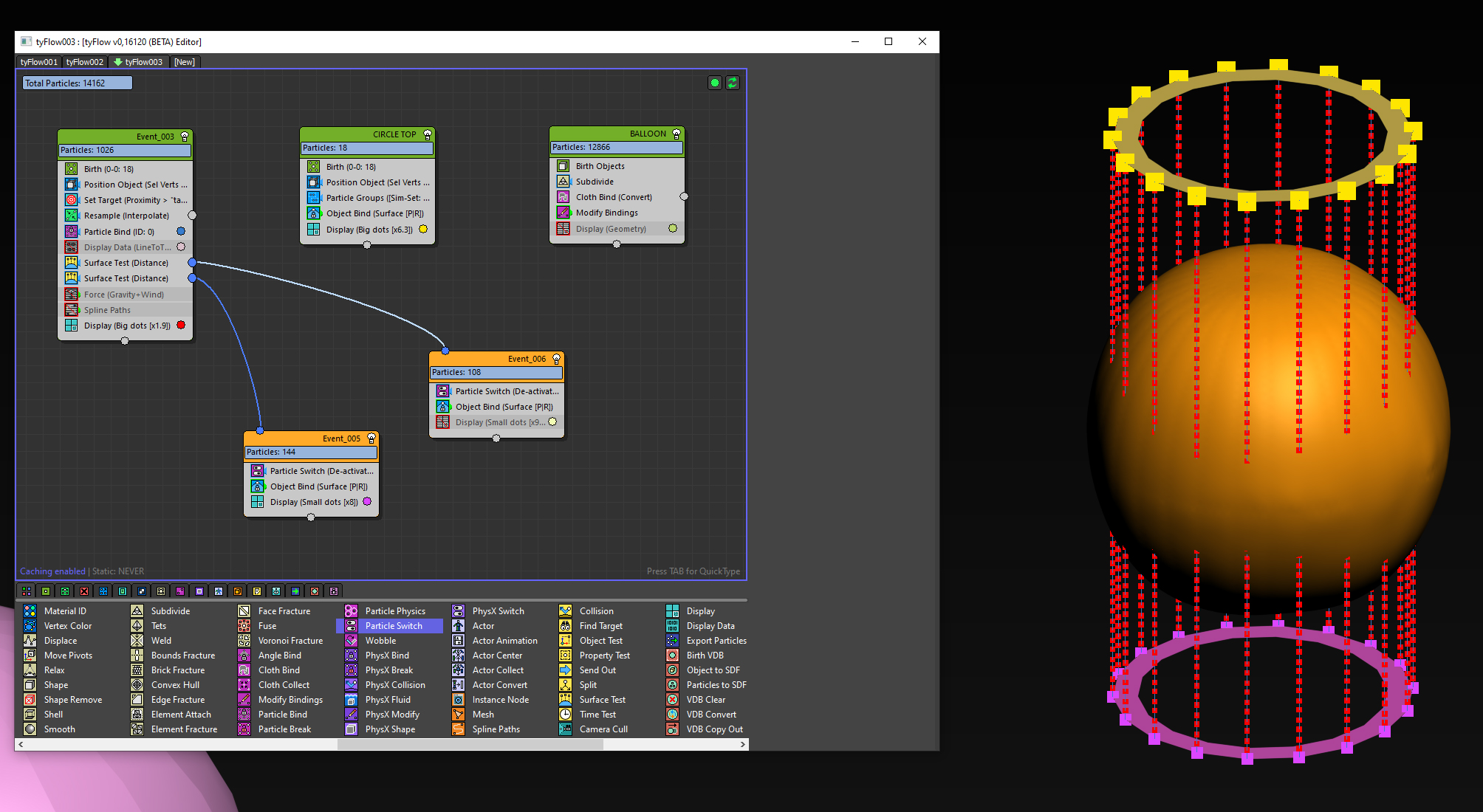This screenshot has height=812, width=1483.
Task: Click the right arrow of the operator list scrollbar
Action: (742, 744)
